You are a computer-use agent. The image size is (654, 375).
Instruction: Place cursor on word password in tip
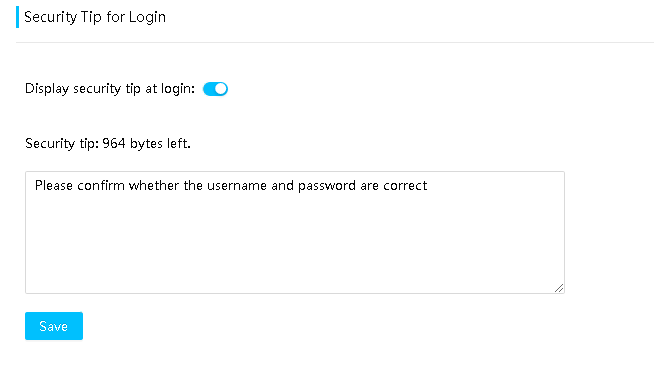pyautogui.click(x=327, y=186)
